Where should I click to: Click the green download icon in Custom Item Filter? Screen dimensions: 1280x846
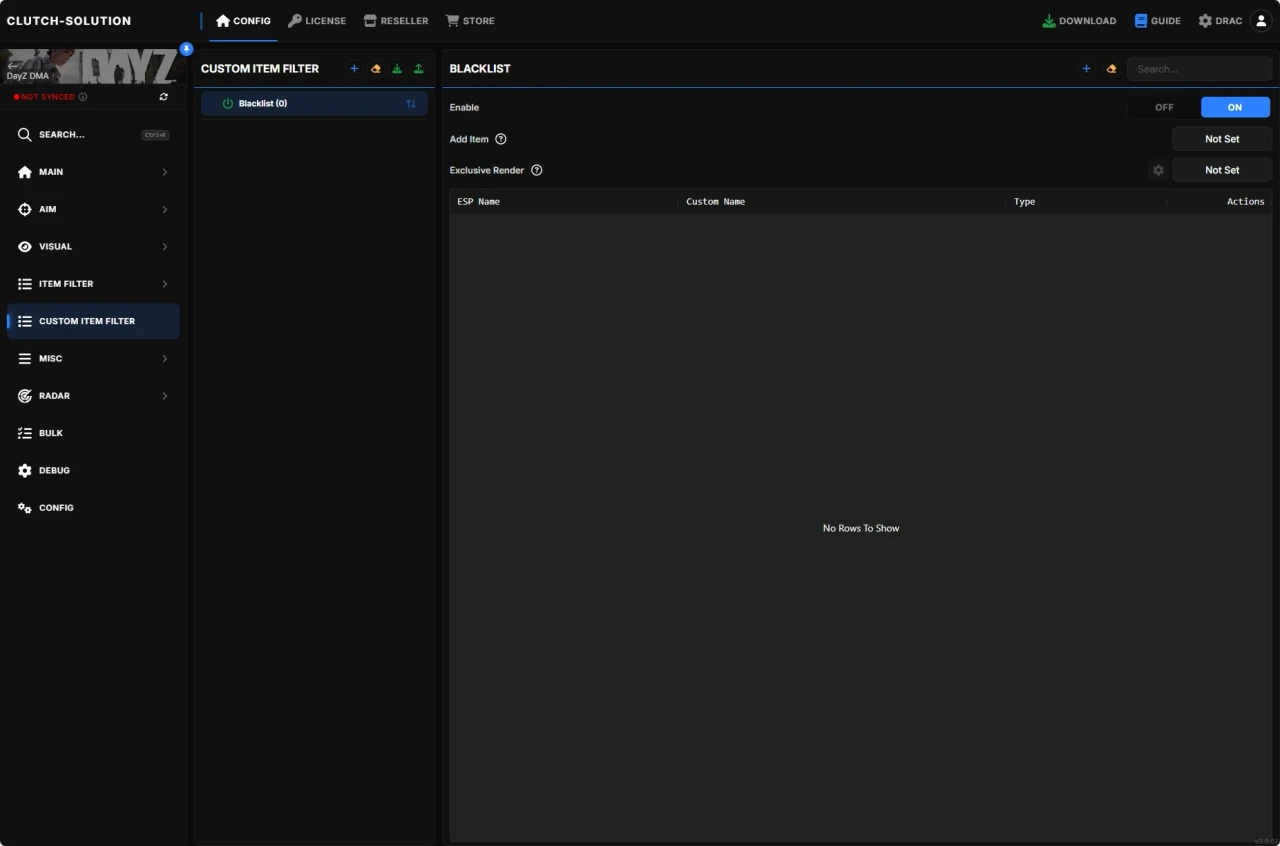(x=397, y=69)
